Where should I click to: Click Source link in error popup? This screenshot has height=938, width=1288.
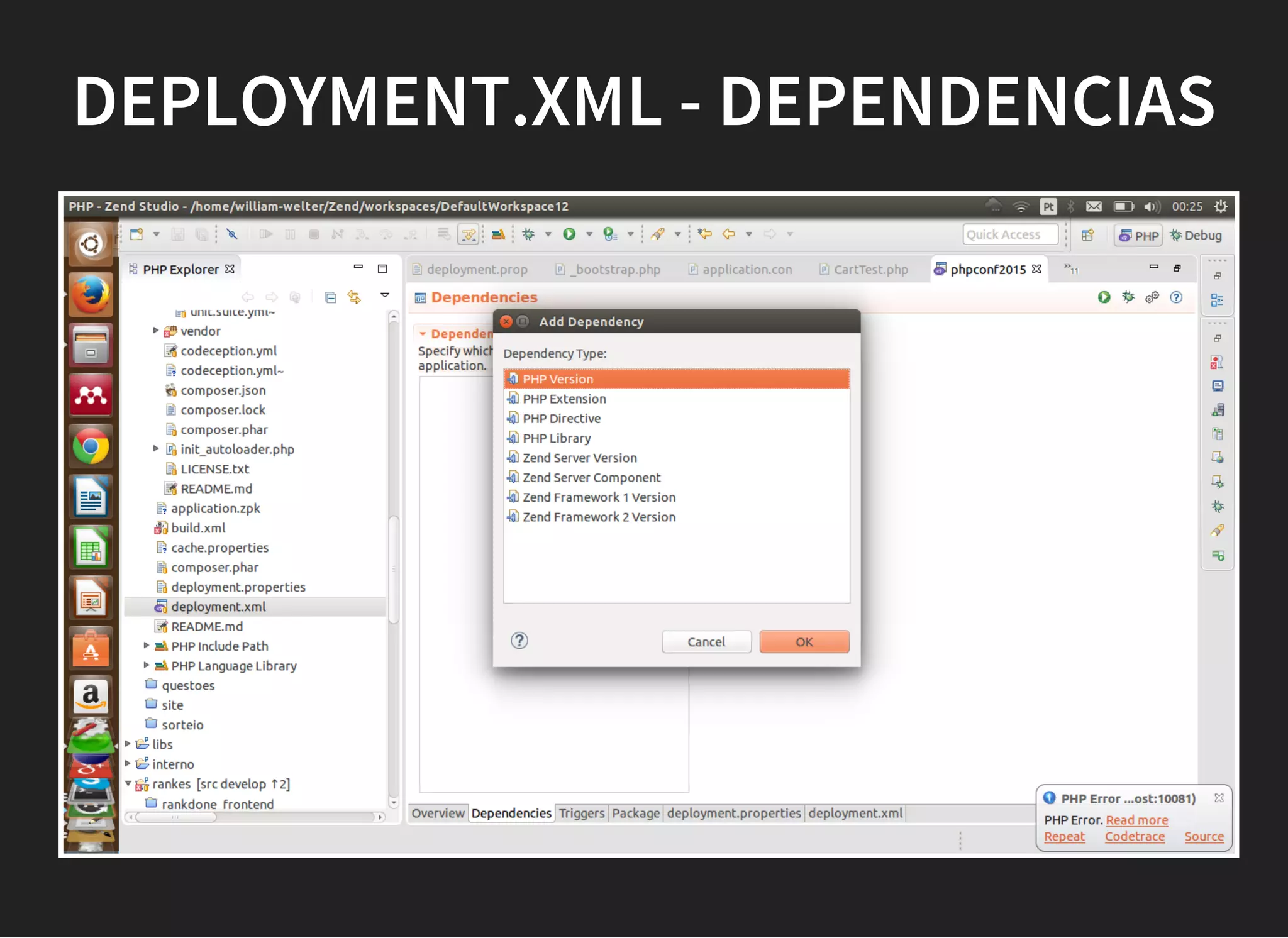1204,837
